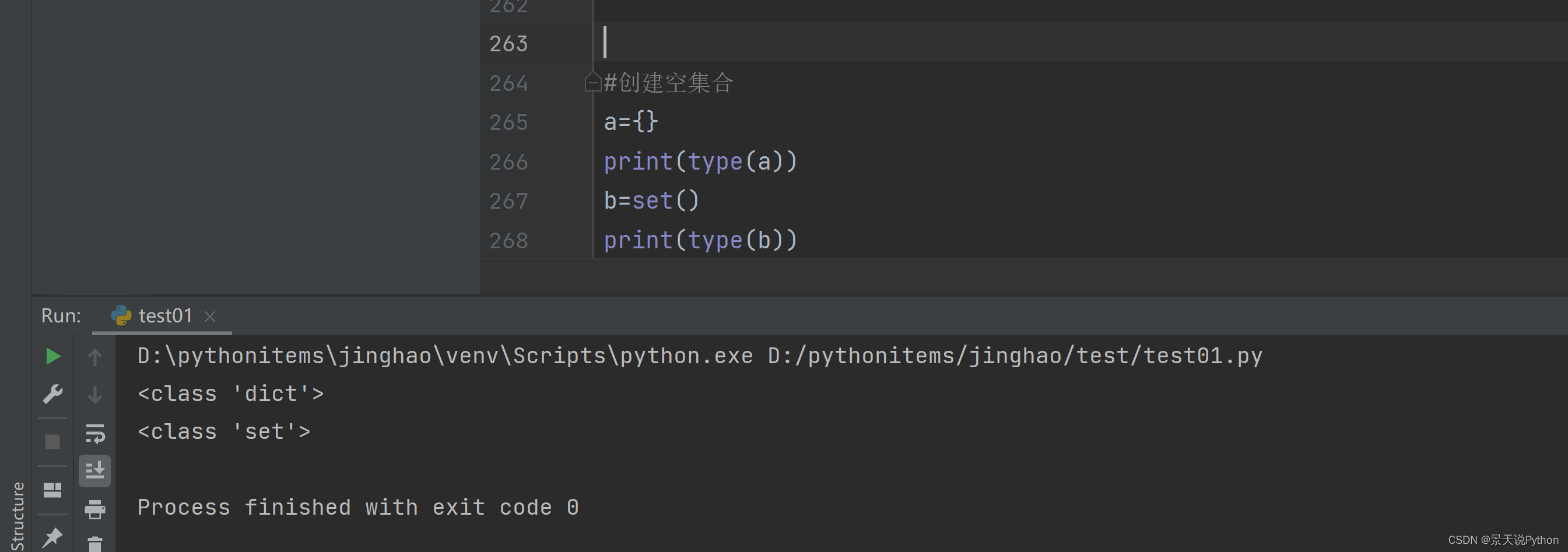Image resolution: width=1568 pixels, height=552 pixels.
Task: Open the test01.py path link in console
Action: tap(1015, 356)
